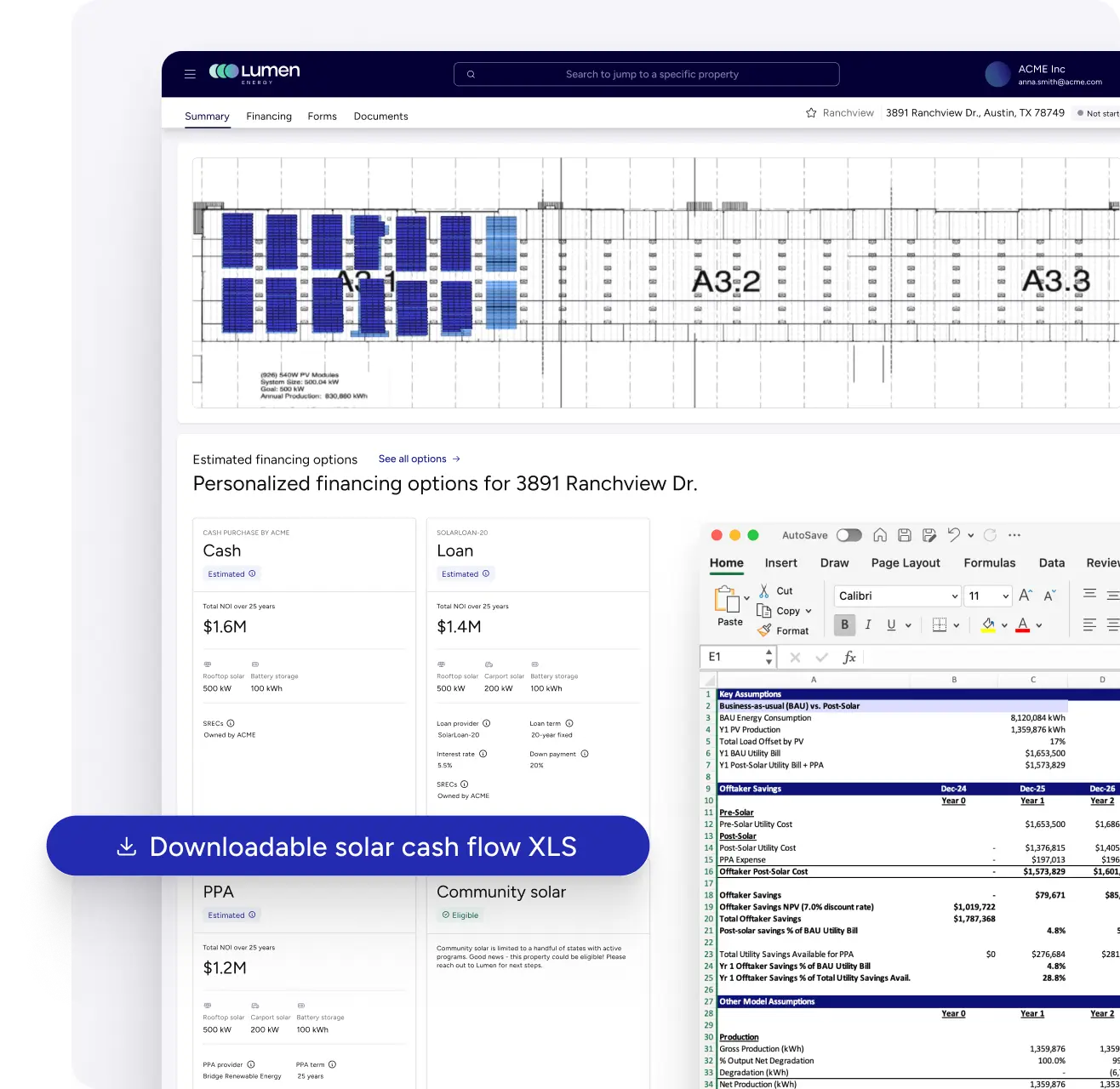Click Copy in Excel ribbon
Image resolution: width=1120 pixels, height=1089 pixels.
pos(779,611)
